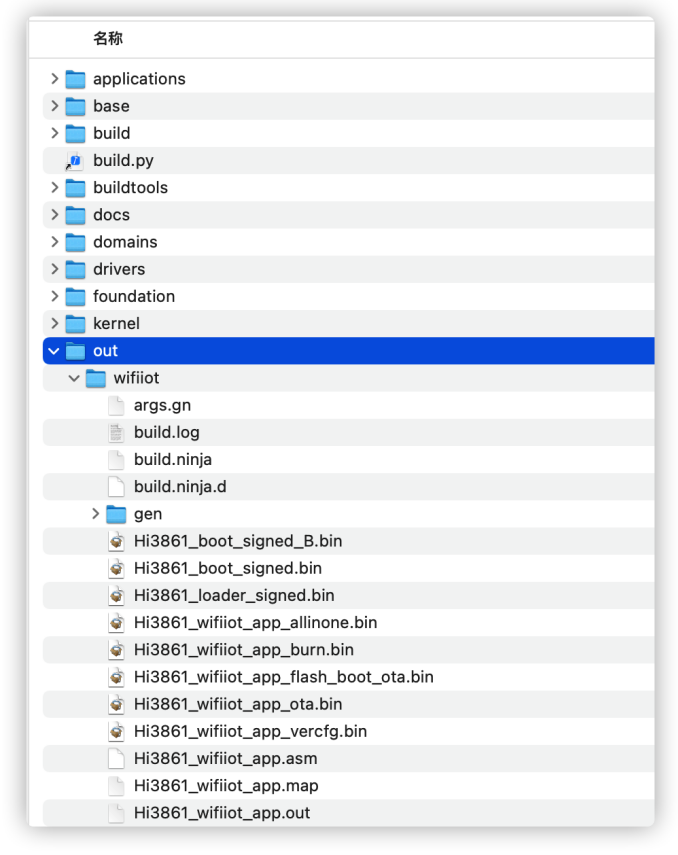
Task: Select the 'Hi3861_wifiiot_app_vercfg.bin' file name
Action: [x=250, y=732]
